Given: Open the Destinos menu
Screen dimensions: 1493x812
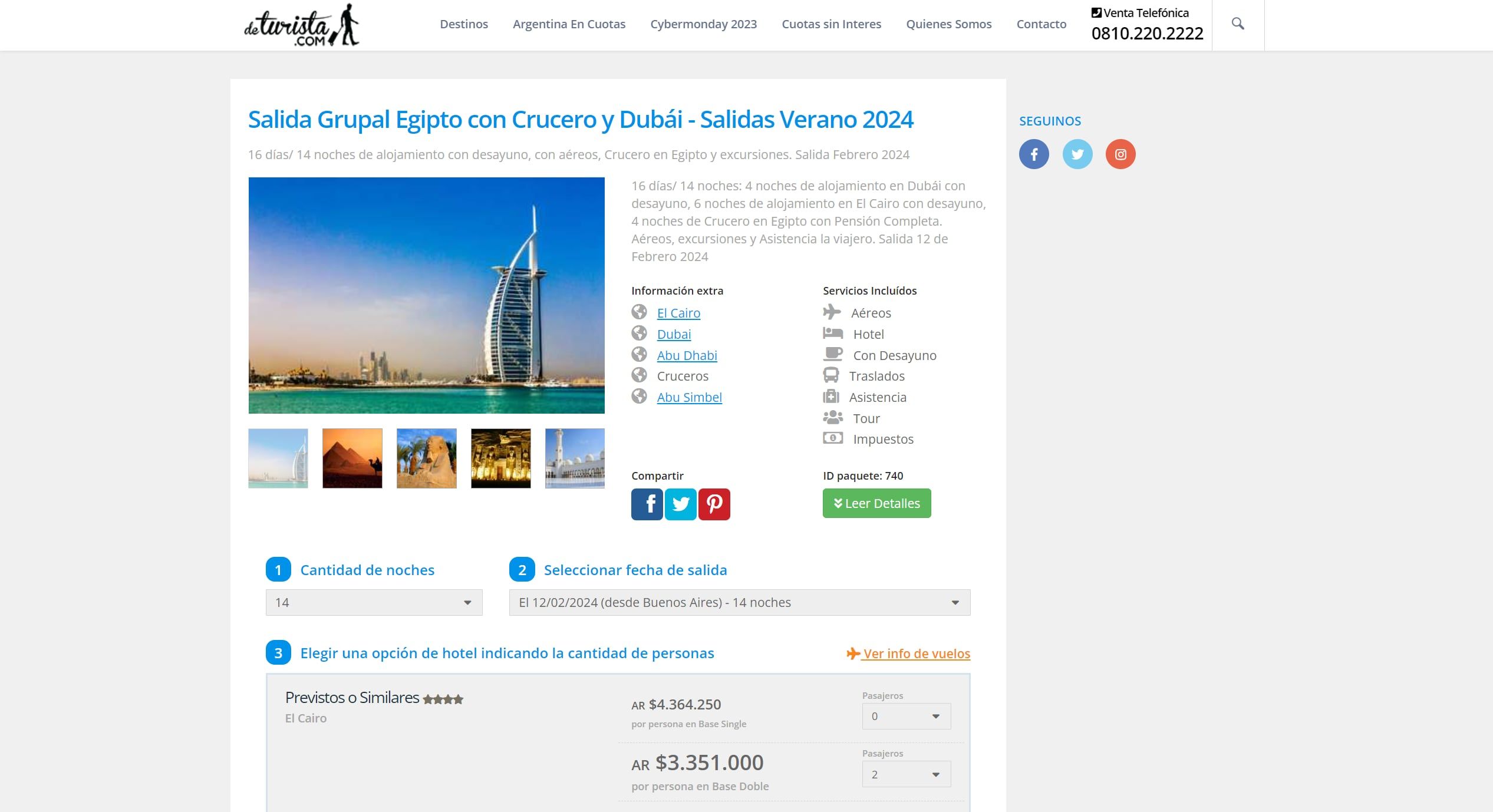Looking at the screenshot, I should [464, 24].
